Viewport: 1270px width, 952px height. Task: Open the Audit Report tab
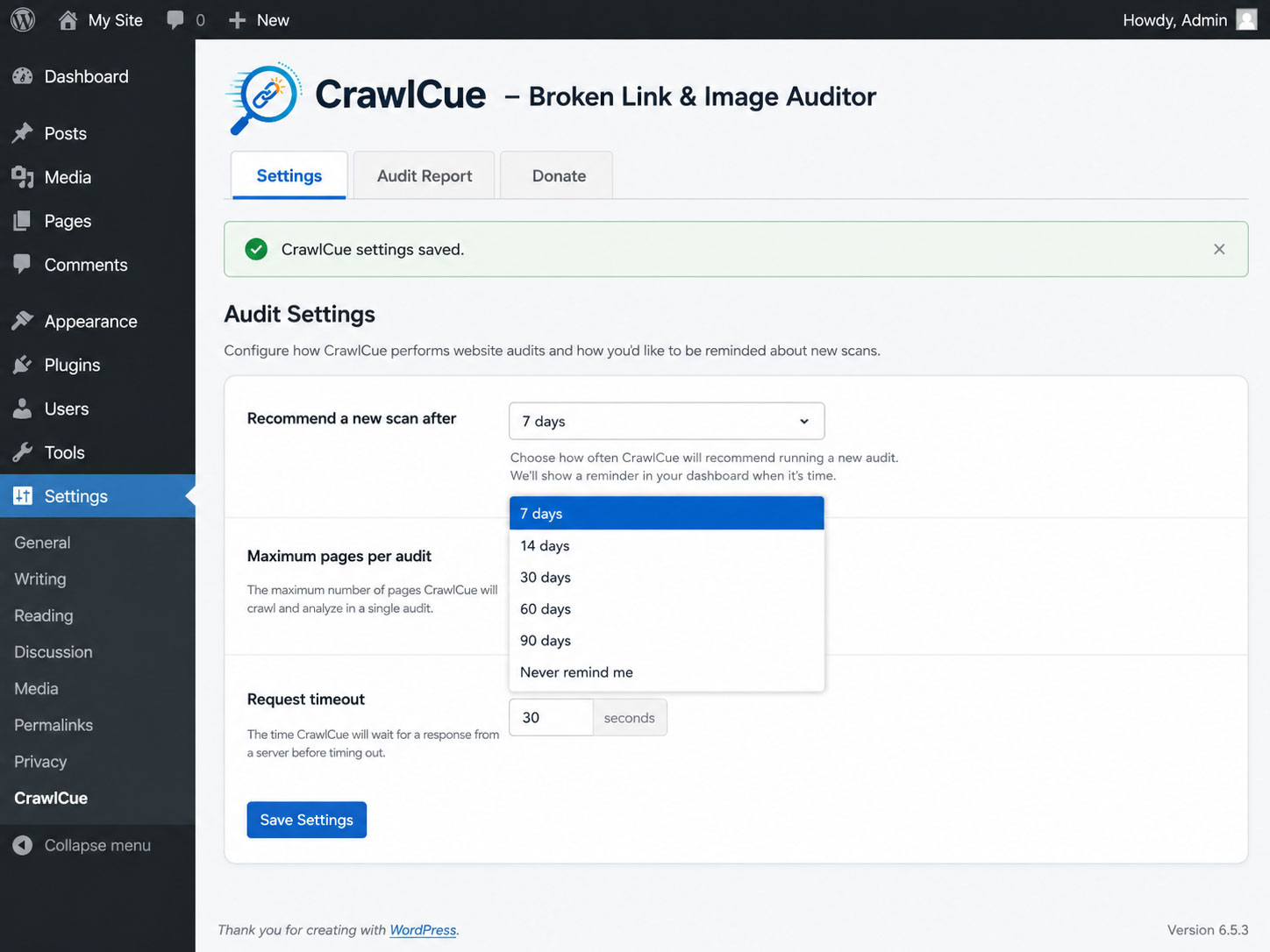(425, 175)
